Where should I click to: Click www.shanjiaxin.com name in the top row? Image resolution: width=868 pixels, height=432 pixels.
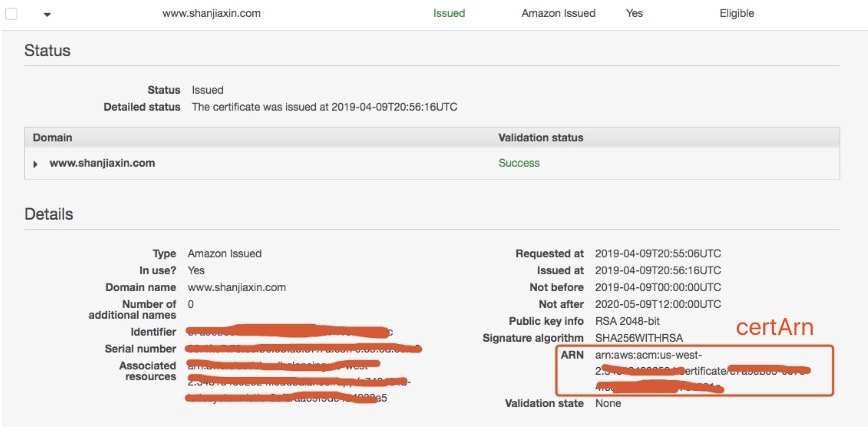click(x=211, y=13)
